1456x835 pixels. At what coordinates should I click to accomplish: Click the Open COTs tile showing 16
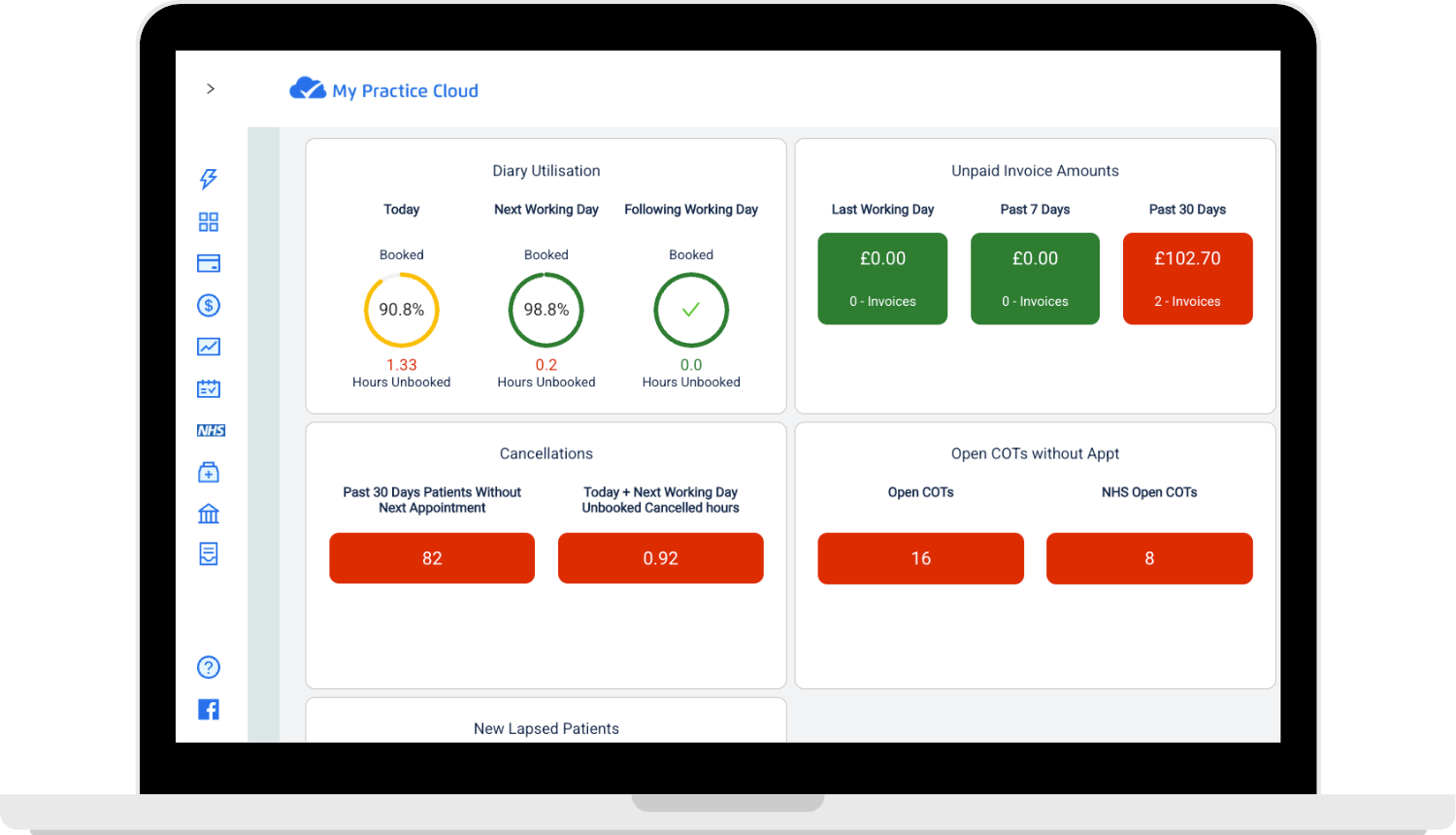point(920,558)
